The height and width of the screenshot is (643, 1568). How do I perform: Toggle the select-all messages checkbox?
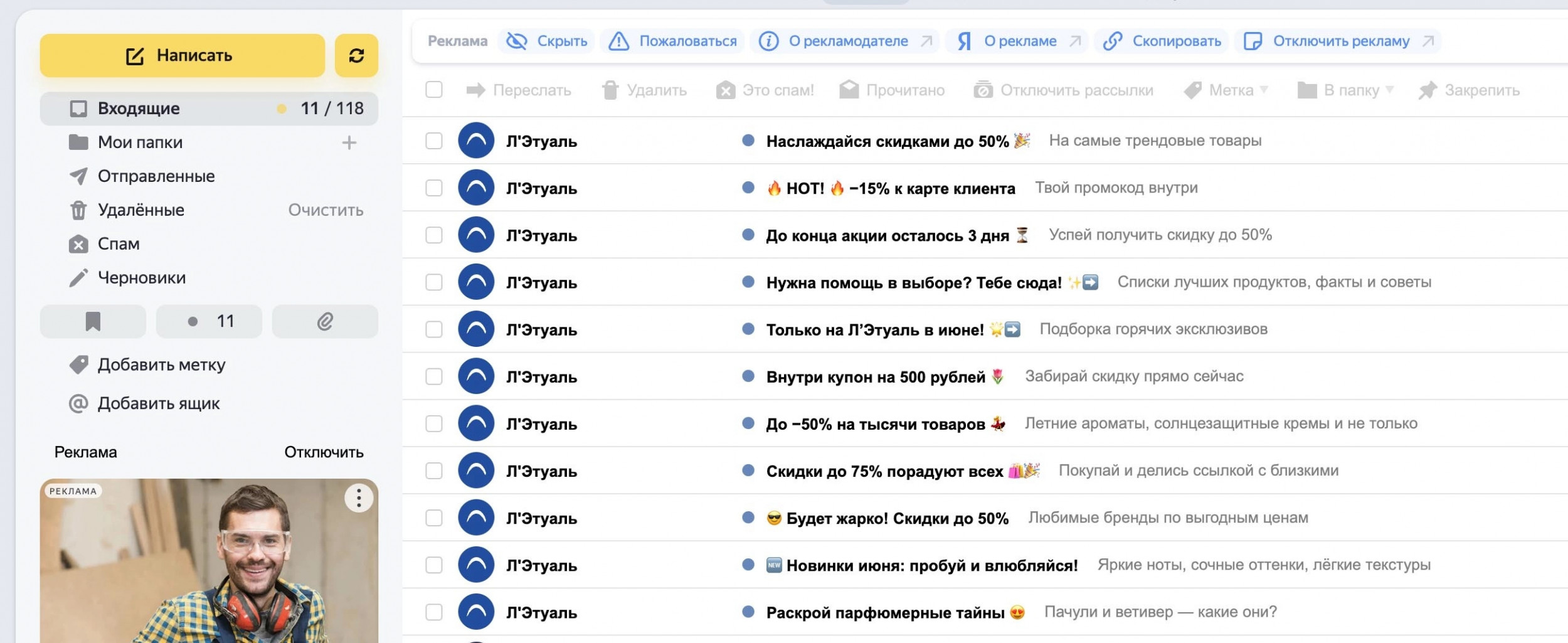[x=434, y=90]
